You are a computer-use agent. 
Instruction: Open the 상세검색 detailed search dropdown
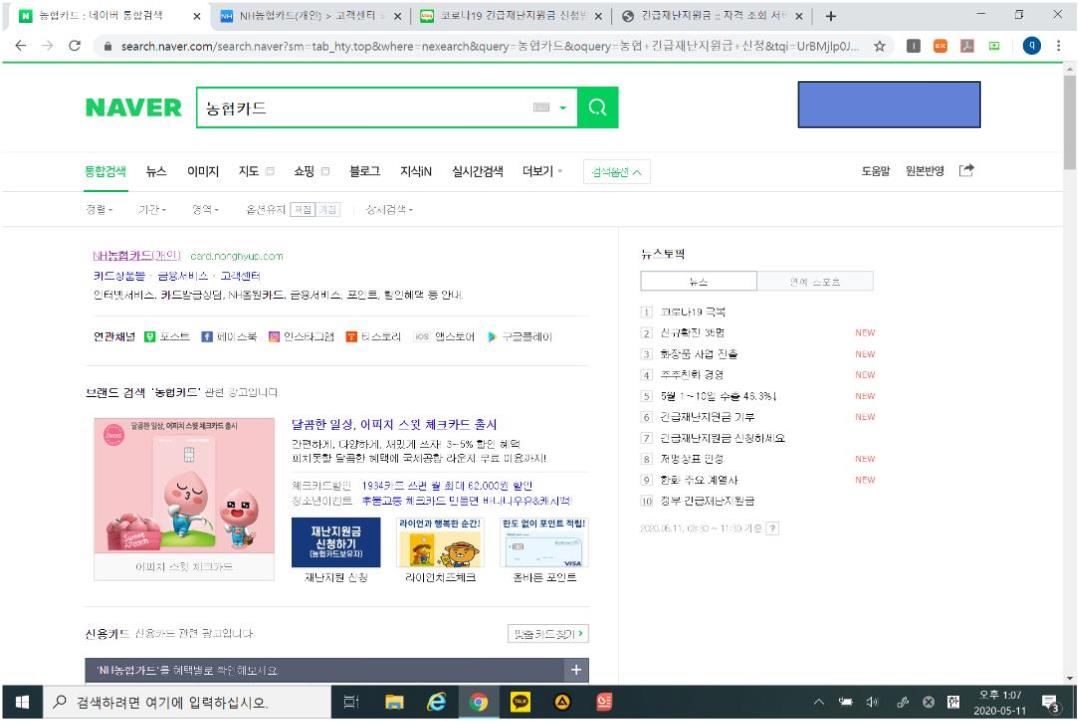click(389, 209)
